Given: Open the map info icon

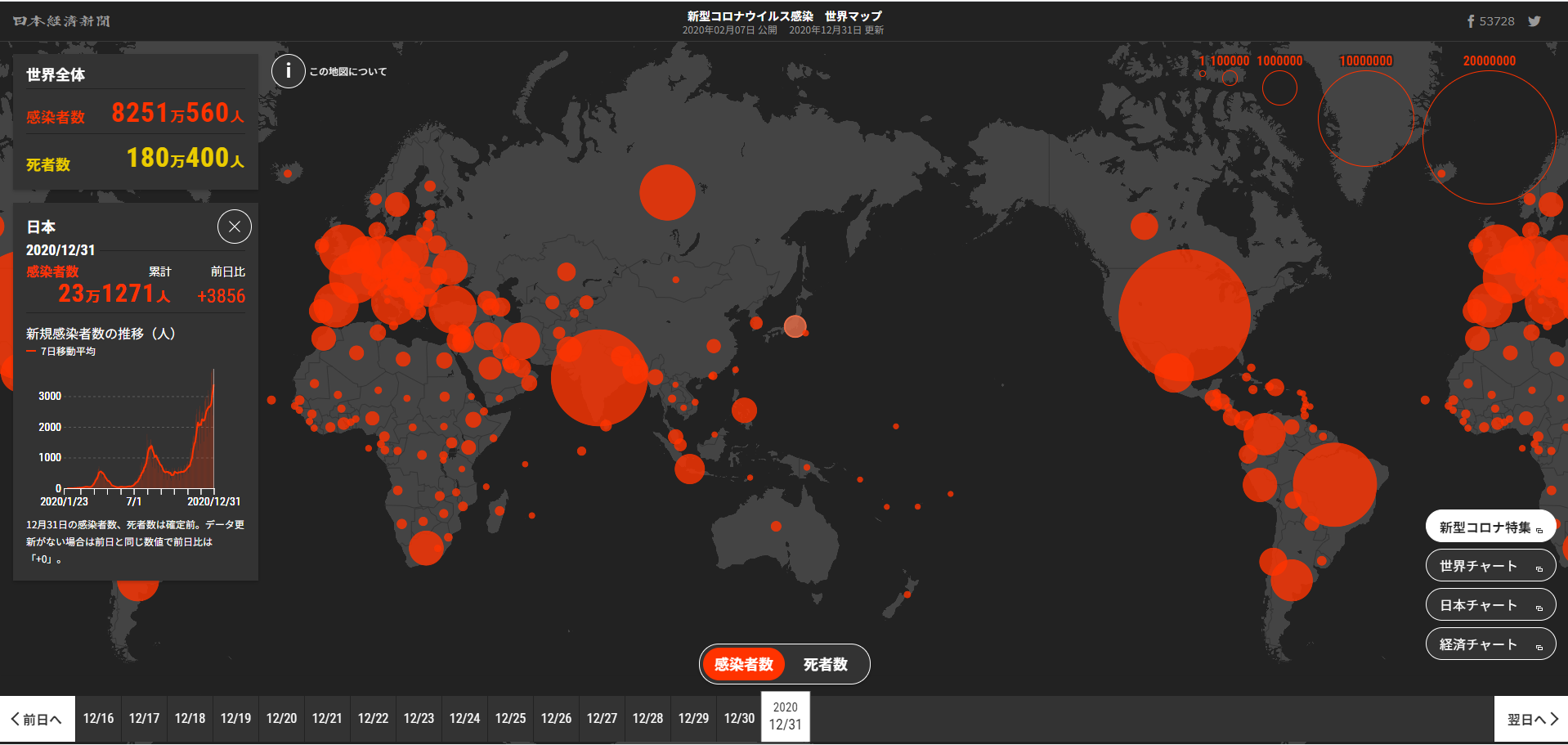Looking at the screenshot, I should click(288, 71).
